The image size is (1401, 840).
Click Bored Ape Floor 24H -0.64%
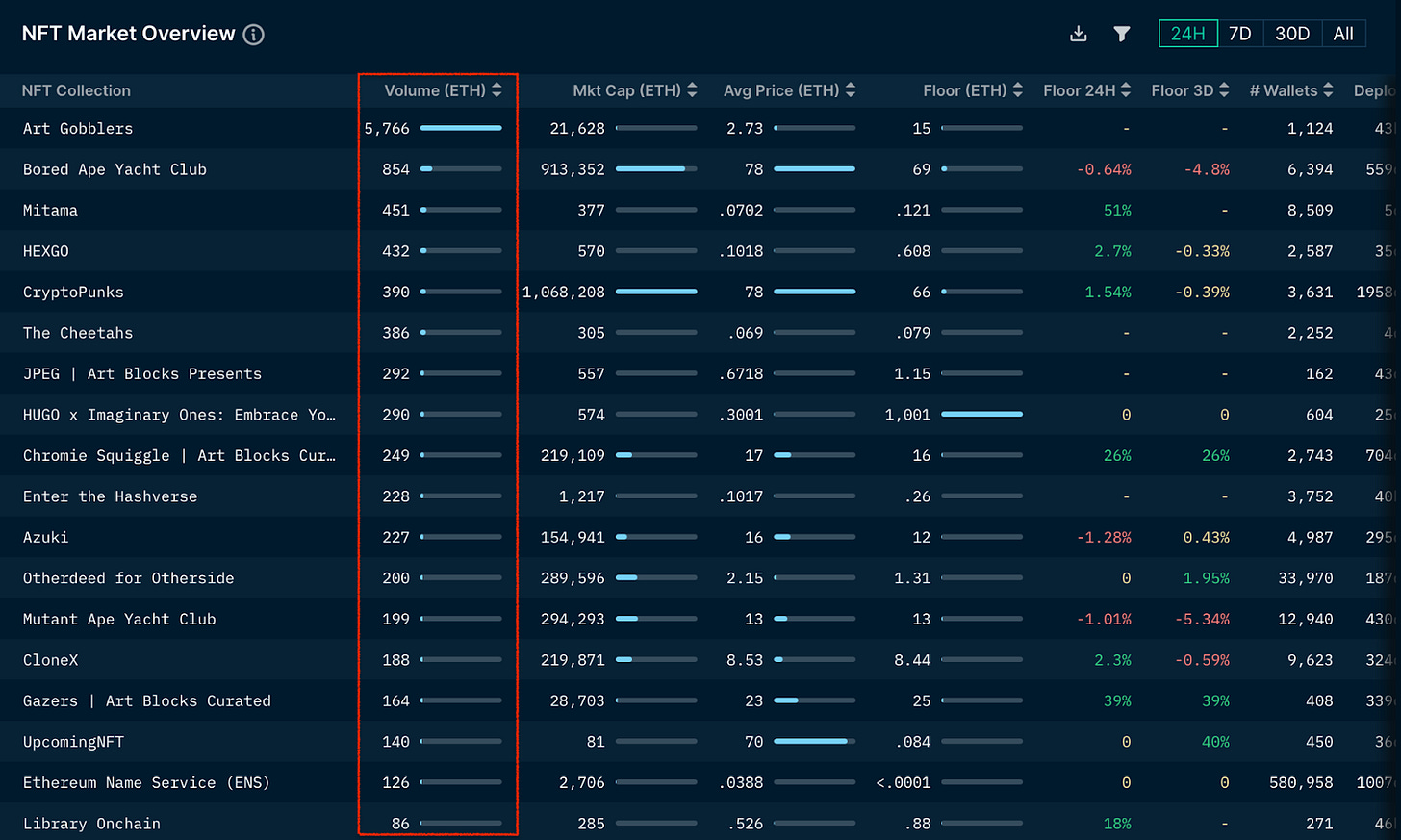click(1104, 169)
